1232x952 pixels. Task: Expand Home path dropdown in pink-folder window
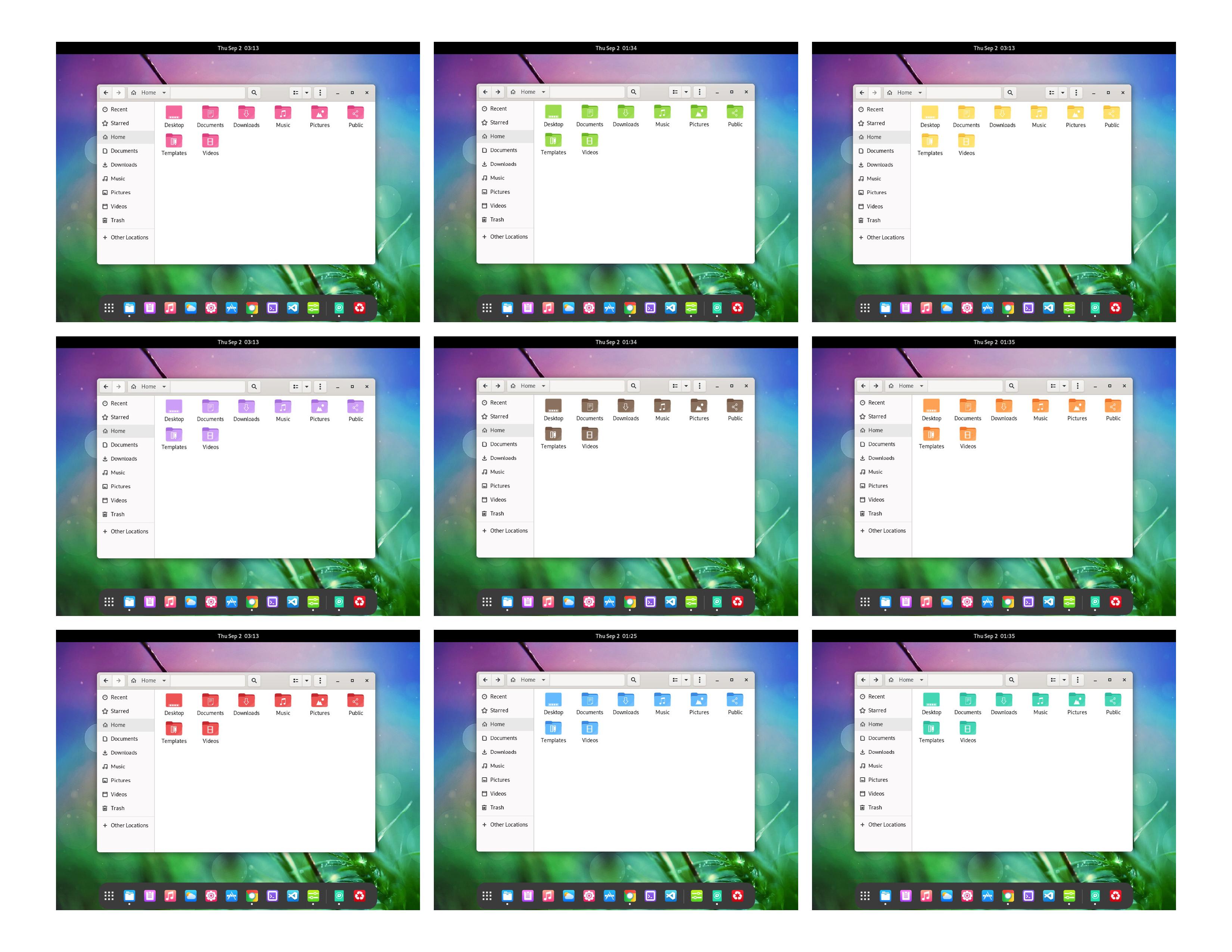[x=164, y=93]
